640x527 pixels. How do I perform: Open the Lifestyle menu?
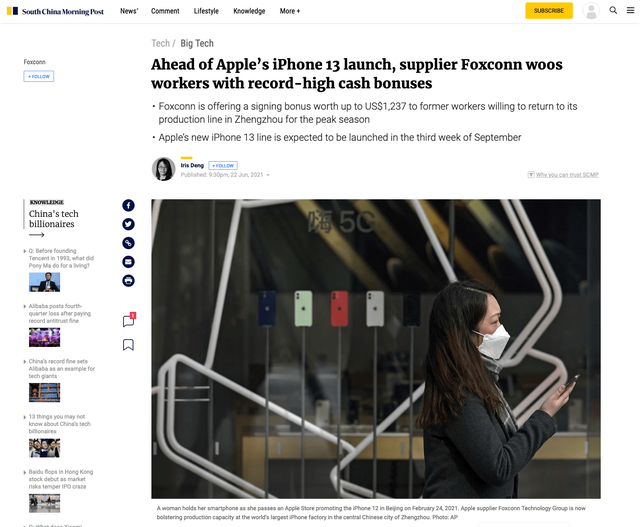pyautogui.click(x=206, y=11)
